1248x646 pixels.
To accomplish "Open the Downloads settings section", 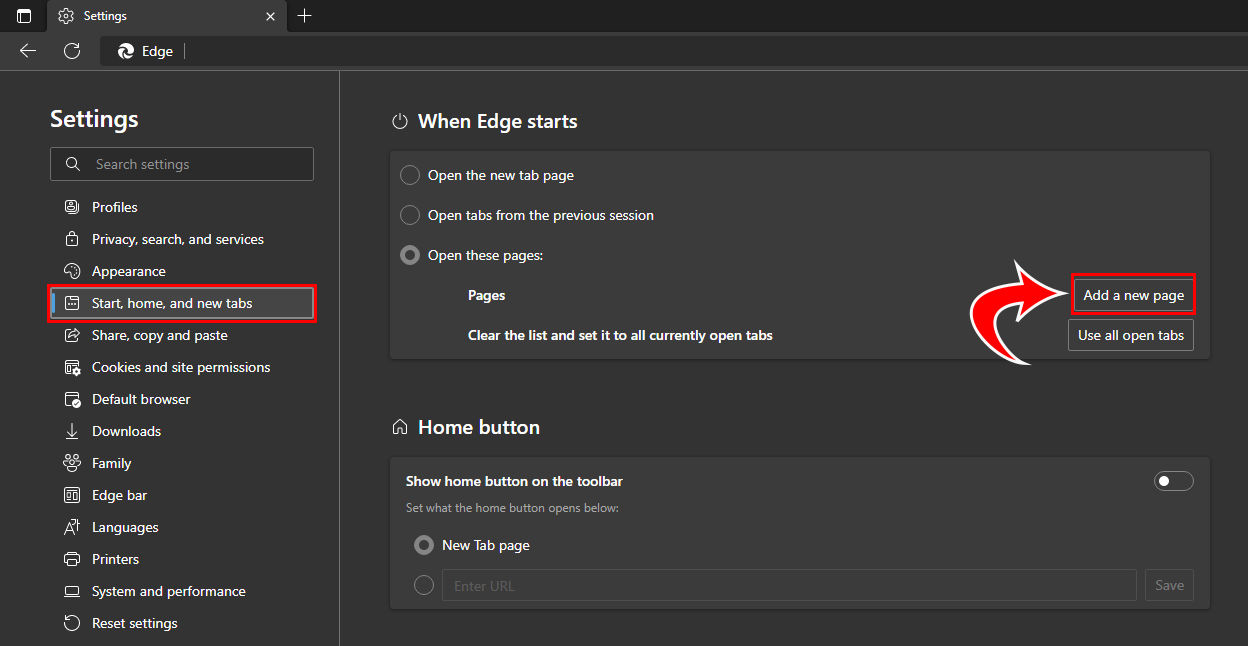I will (125, 431).
